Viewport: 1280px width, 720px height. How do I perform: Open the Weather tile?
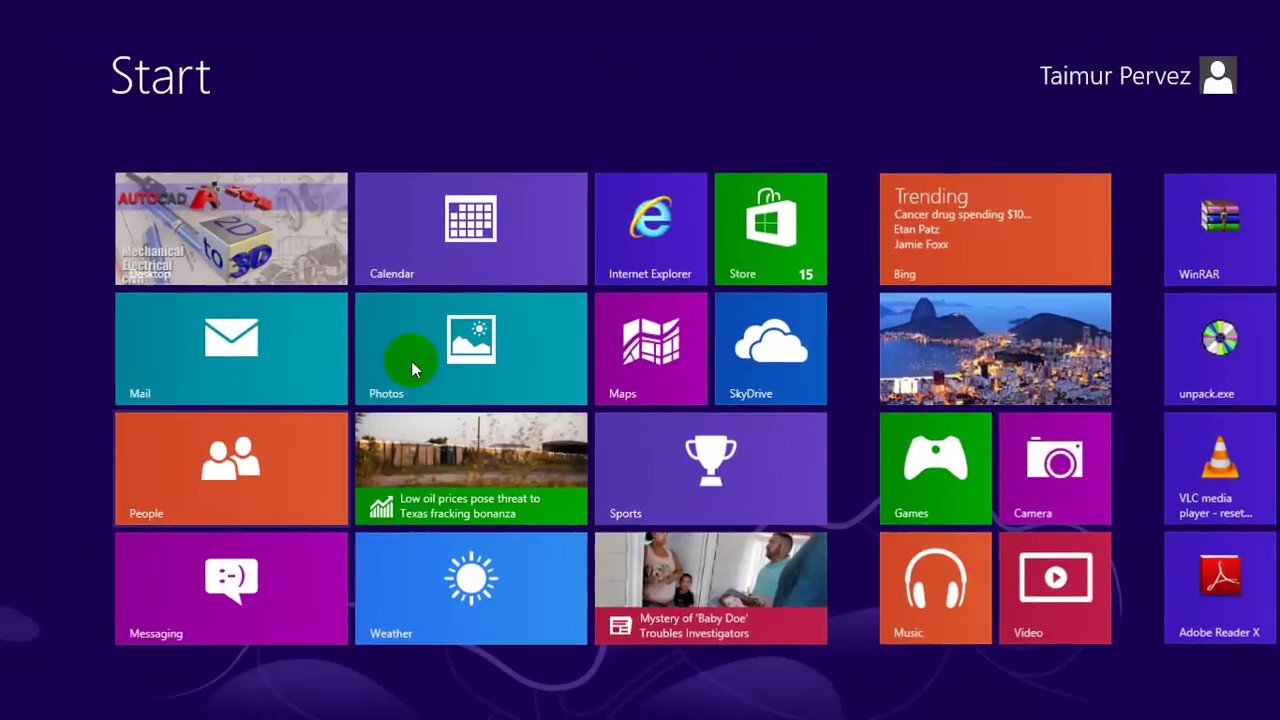pos(471,589)
